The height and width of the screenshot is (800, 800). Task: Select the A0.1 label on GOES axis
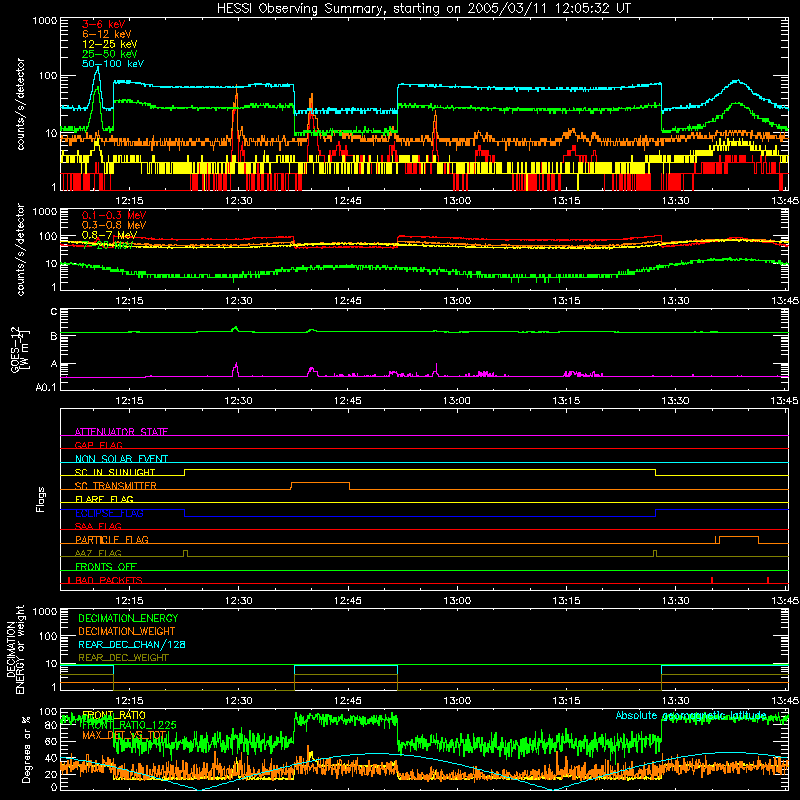click(x=46, y=388)
